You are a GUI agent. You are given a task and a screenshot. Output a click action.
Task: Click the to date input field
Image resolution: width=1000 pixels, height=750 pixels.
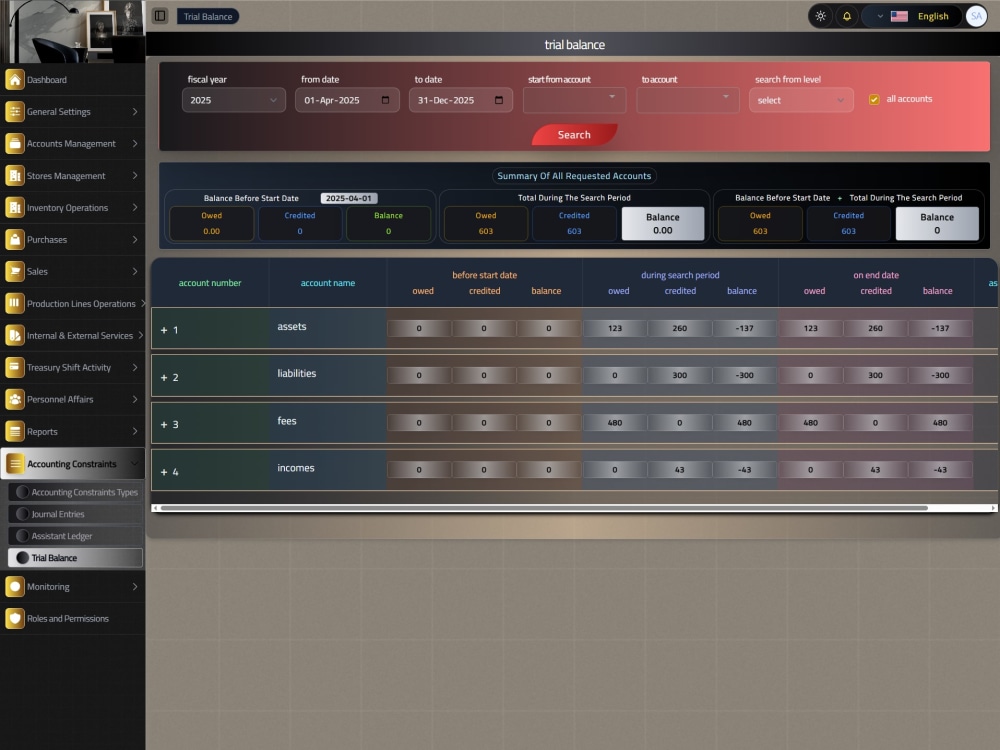pyautogui.click(x=460, y=100)
